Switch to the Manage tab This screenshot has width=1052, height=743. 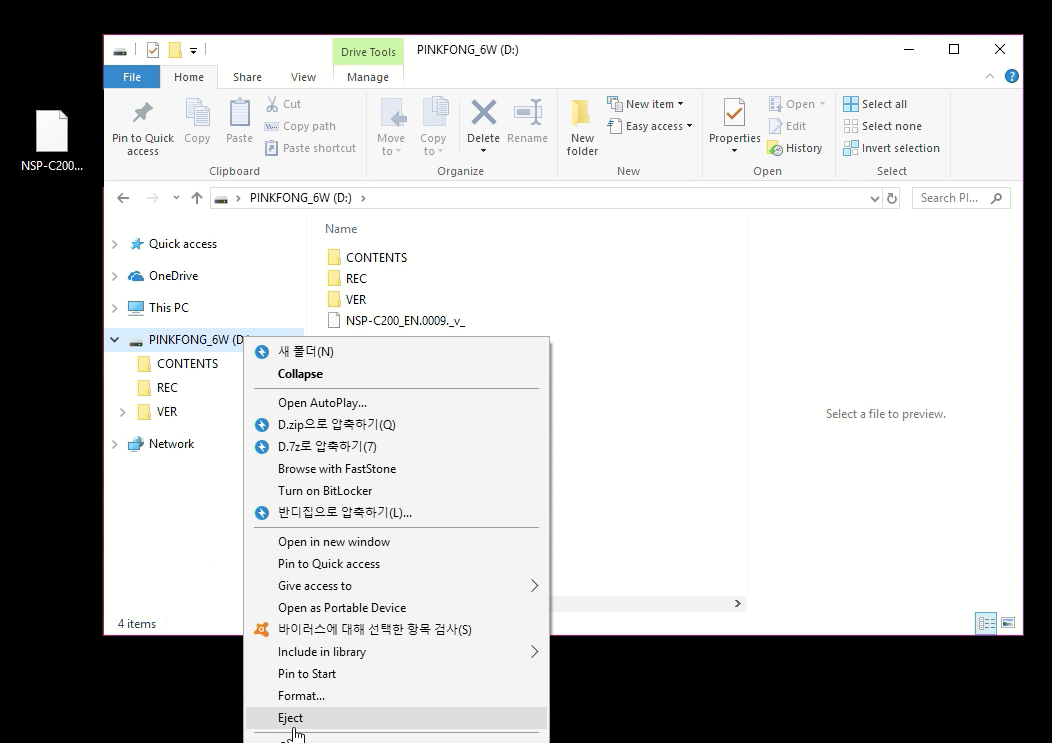[x=368, y=77]
